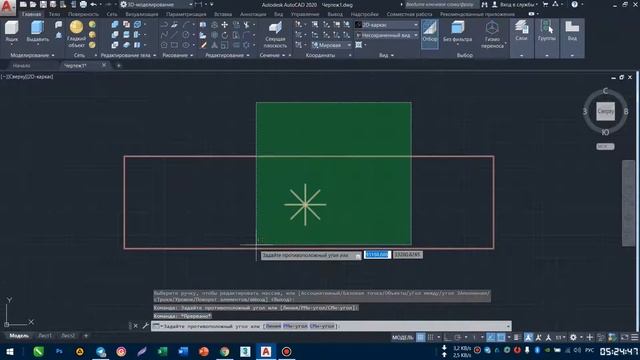The width and height of the screenshot is (640, 360).
Task: Toggle ortho mode in status bar
Action: pos(448,338)
